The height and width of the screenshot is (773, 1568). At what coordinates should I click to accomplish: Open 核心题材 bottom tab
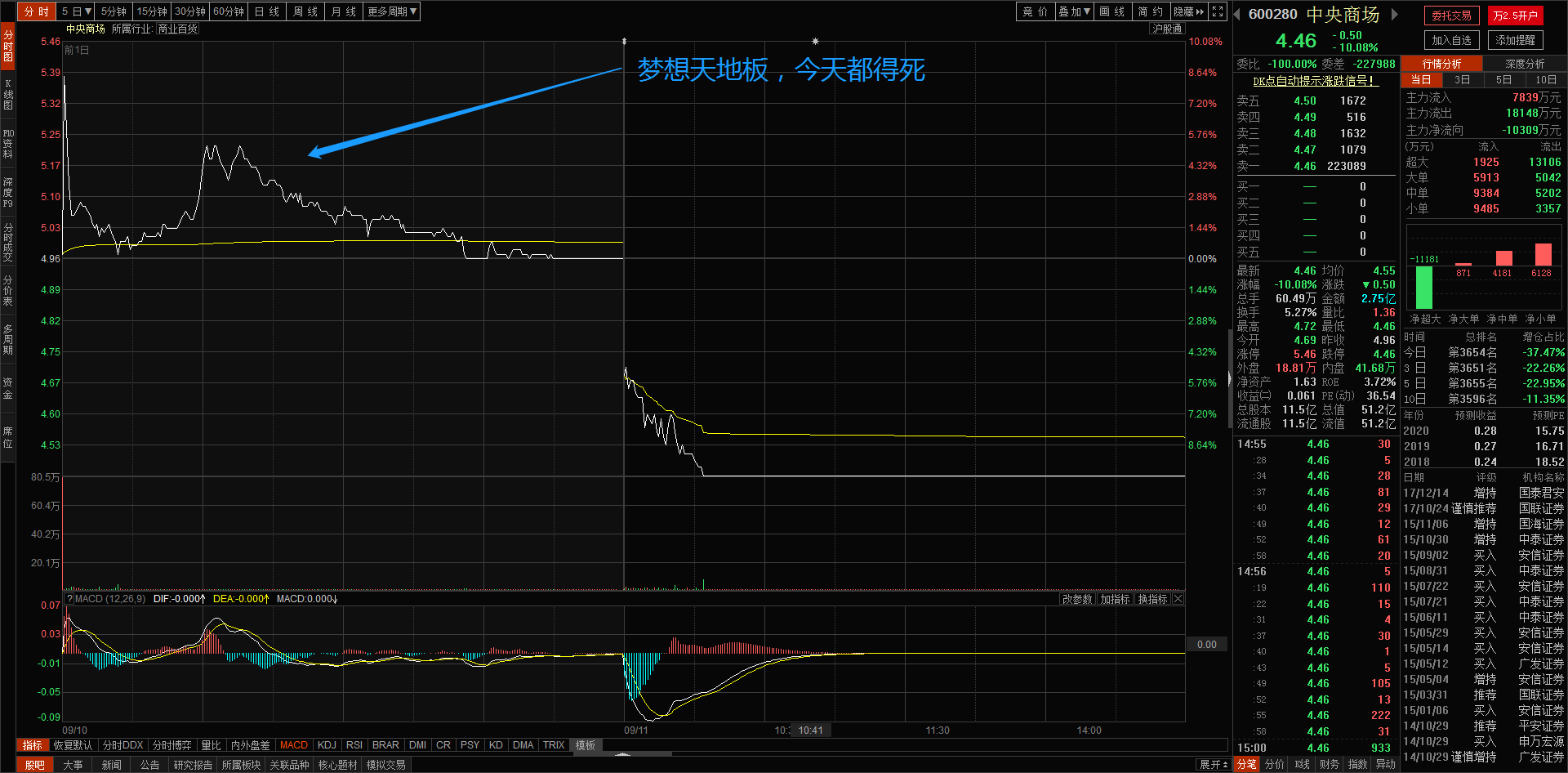pyautogui.click(x=337, y=765)
